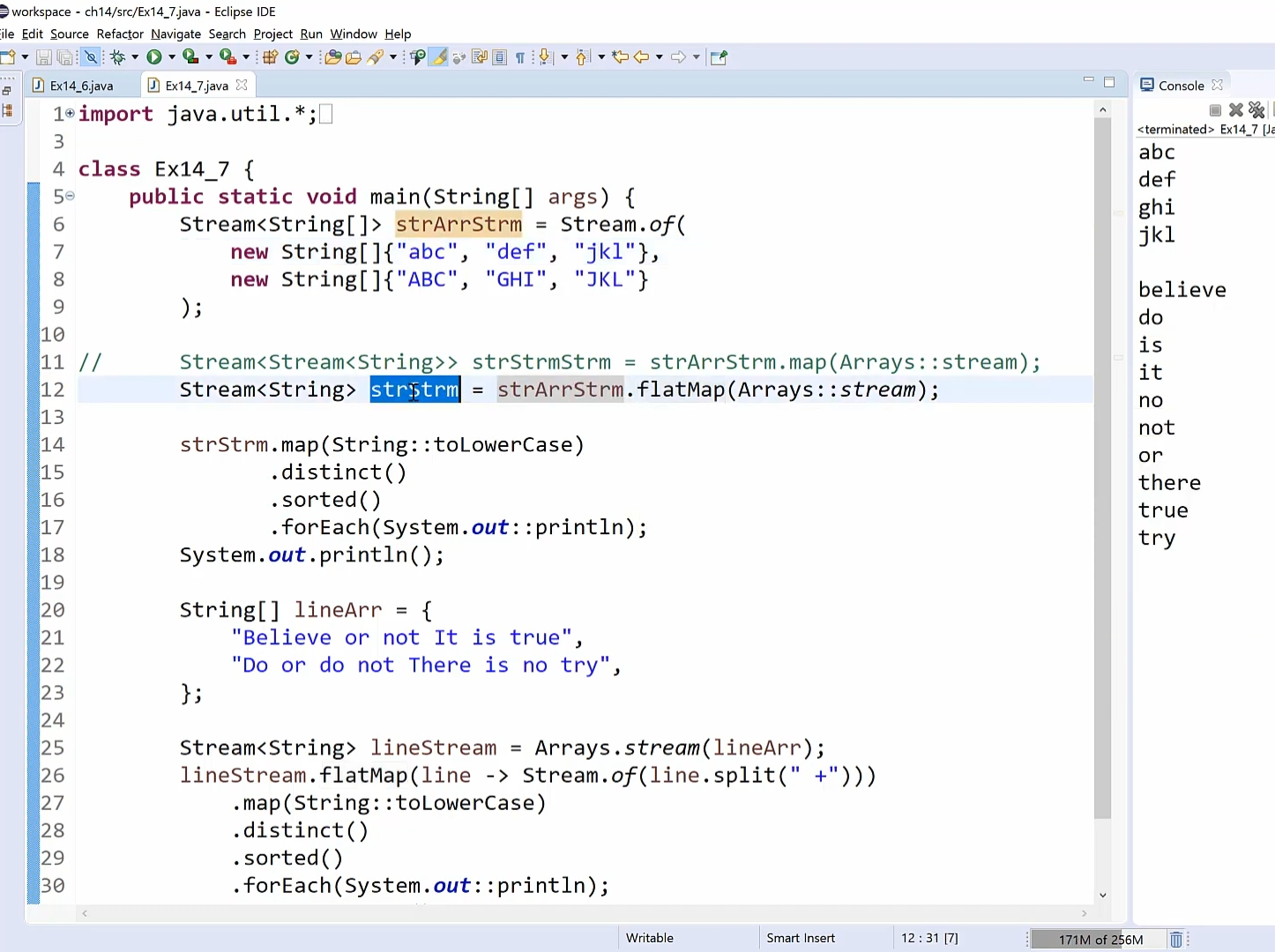Open the Coverage dropdown arrow
1275x952 pixels.
[209, 57]
